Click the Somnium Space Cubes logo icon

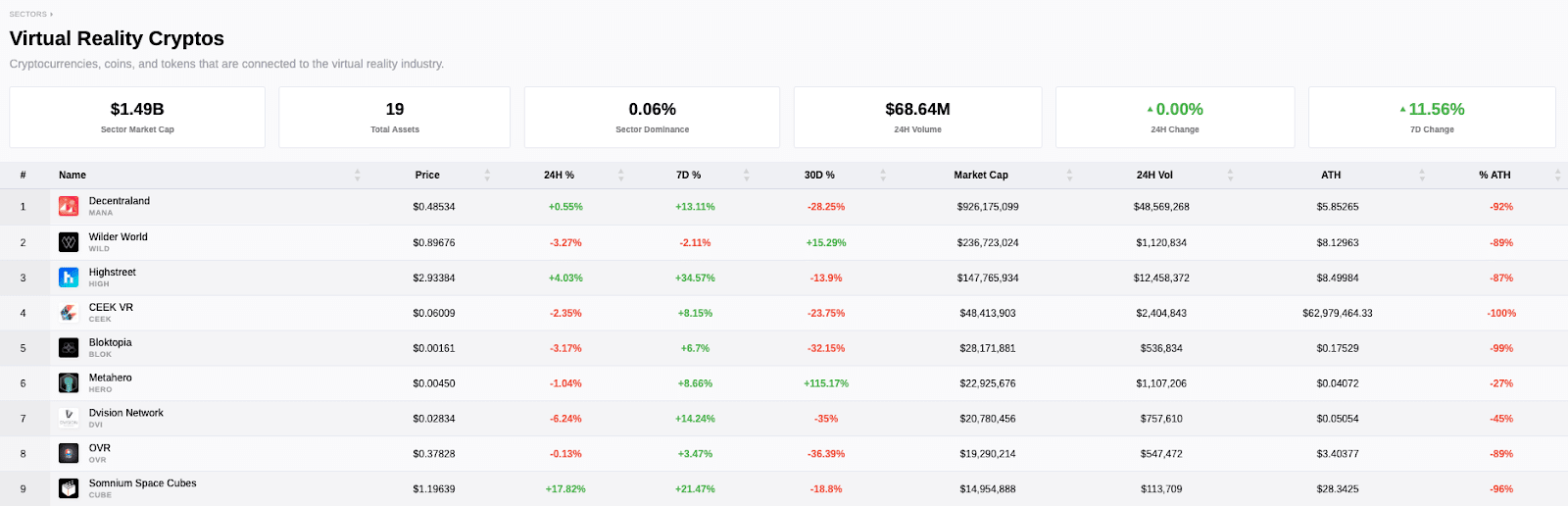tap(69, 488)
